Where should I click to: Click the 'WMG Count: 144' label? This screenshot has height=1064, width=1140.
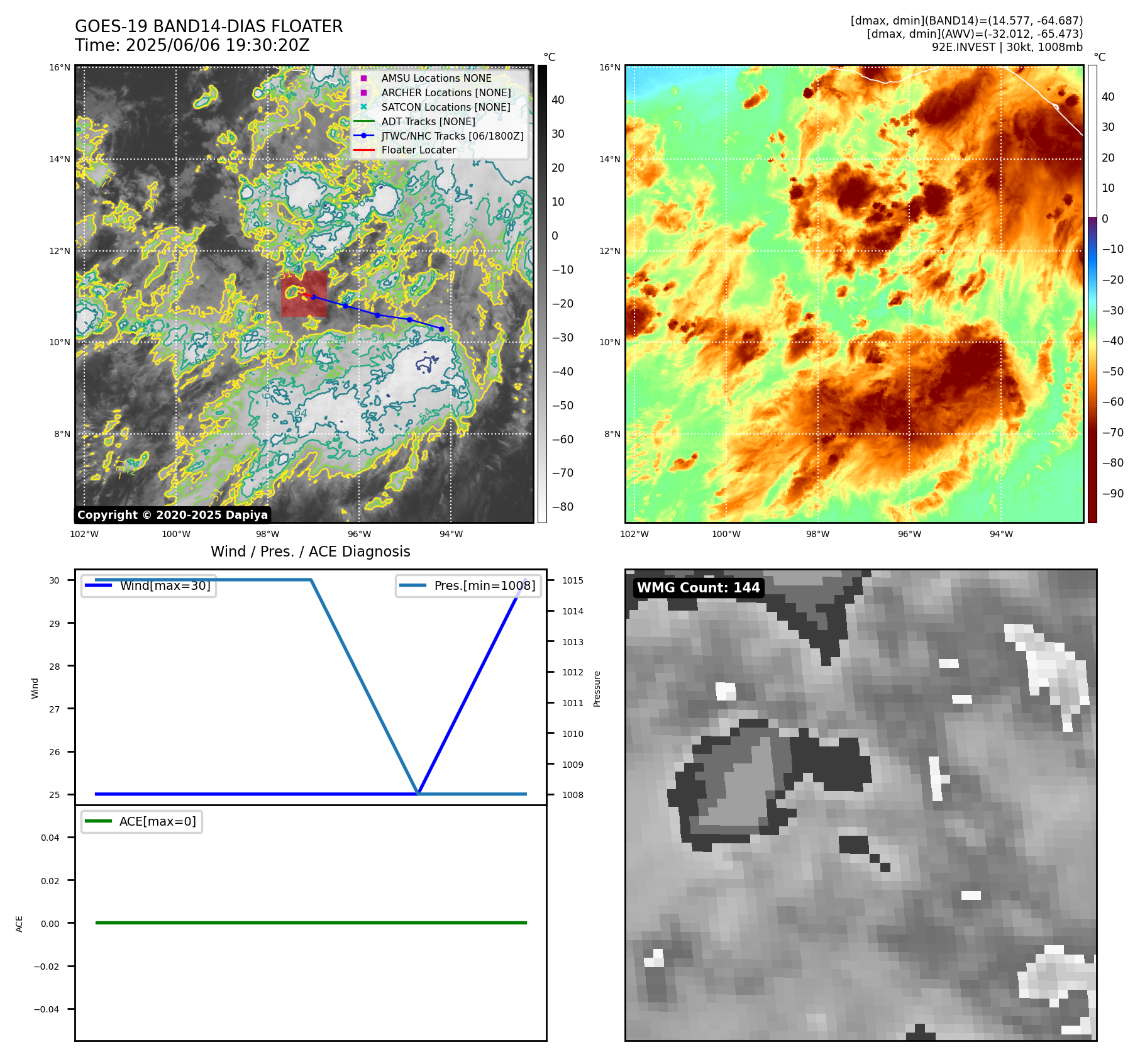tap(699, 588)
